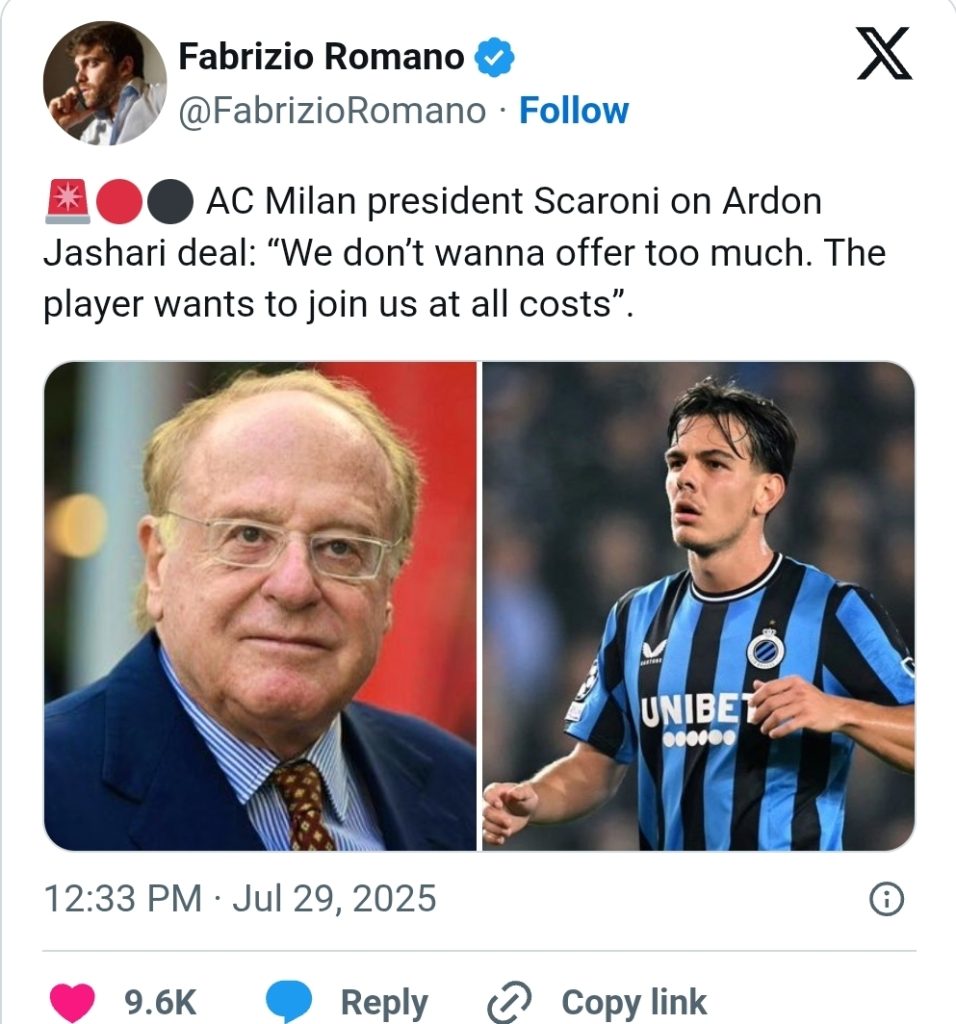Click the blue verified badge
The width and height of the screenshot is (956, 1024).
pos(494,59)
